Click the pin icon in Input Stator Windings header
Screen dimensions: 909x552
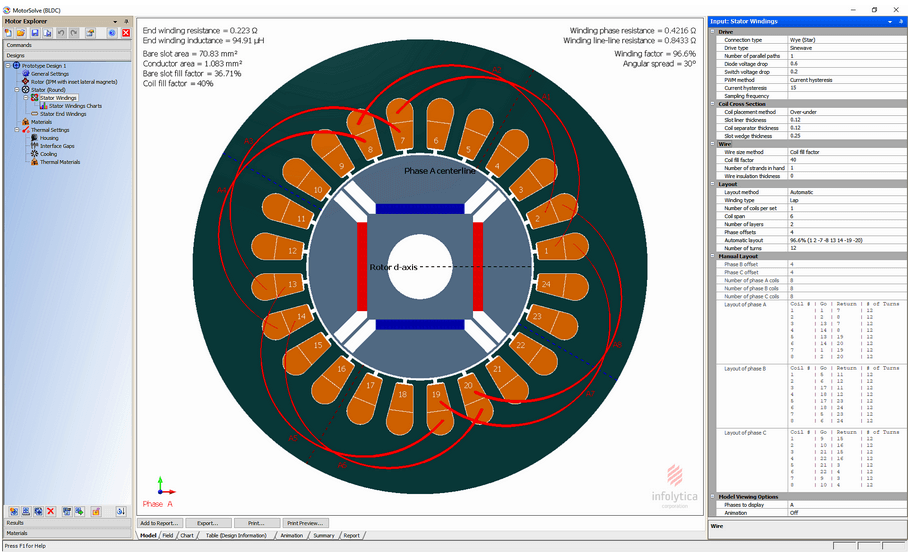click(901, 21)
